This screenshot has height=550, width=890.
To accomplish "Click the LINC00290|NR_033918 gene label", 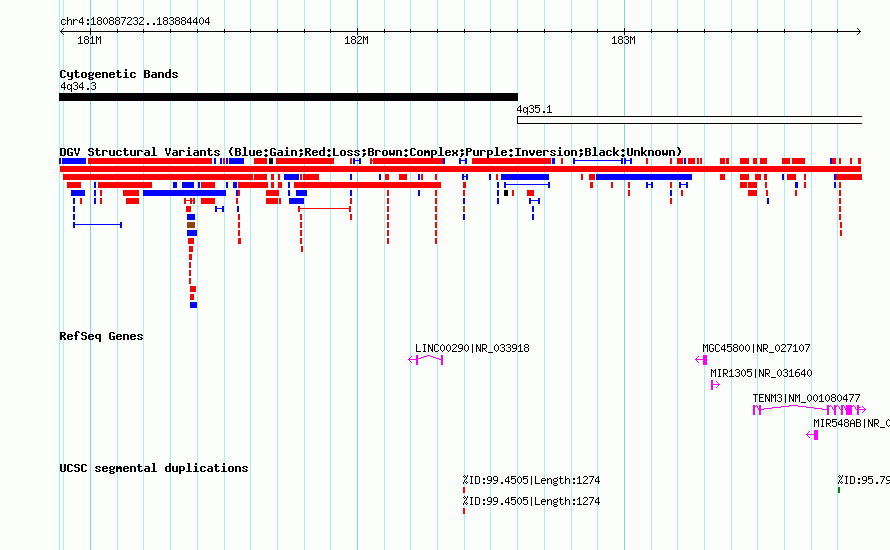I will pyautogui.click(x=472, y=348).
